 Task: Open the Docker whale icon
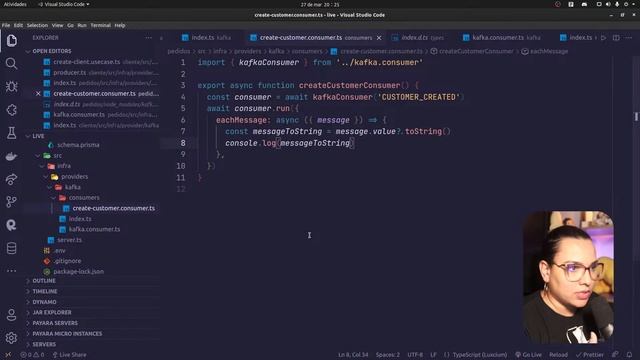[x=11, y=156]
